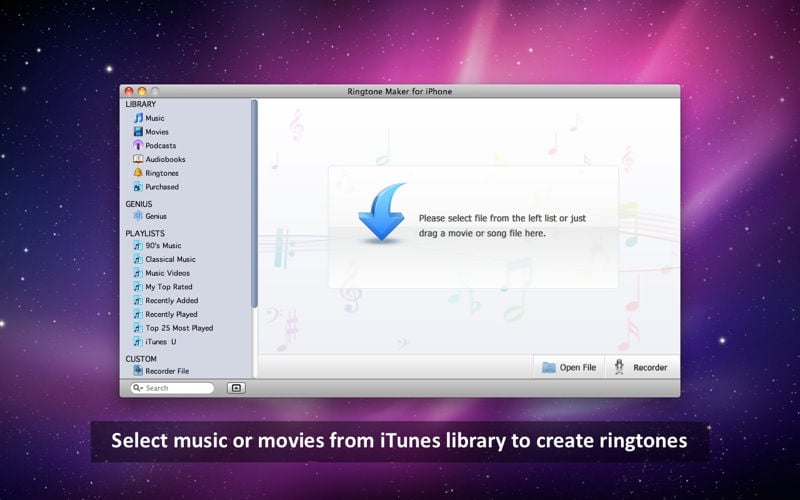Click the Purchased bag icon
Image resolution: width=800 pixels, height=500 pixels.
pyautogui.click(x=138, y=187)
